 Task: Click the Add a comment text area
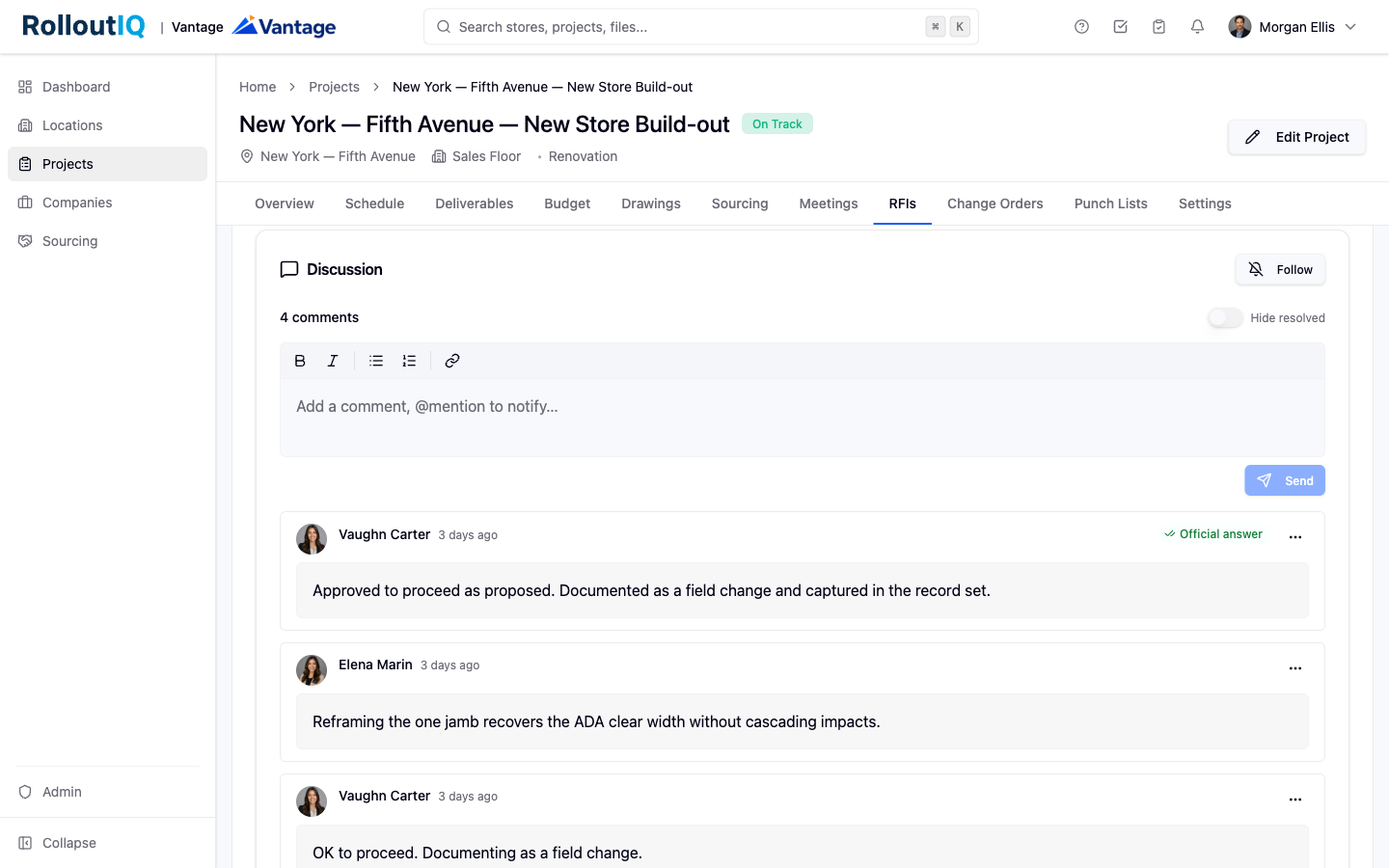pos(803,418)
